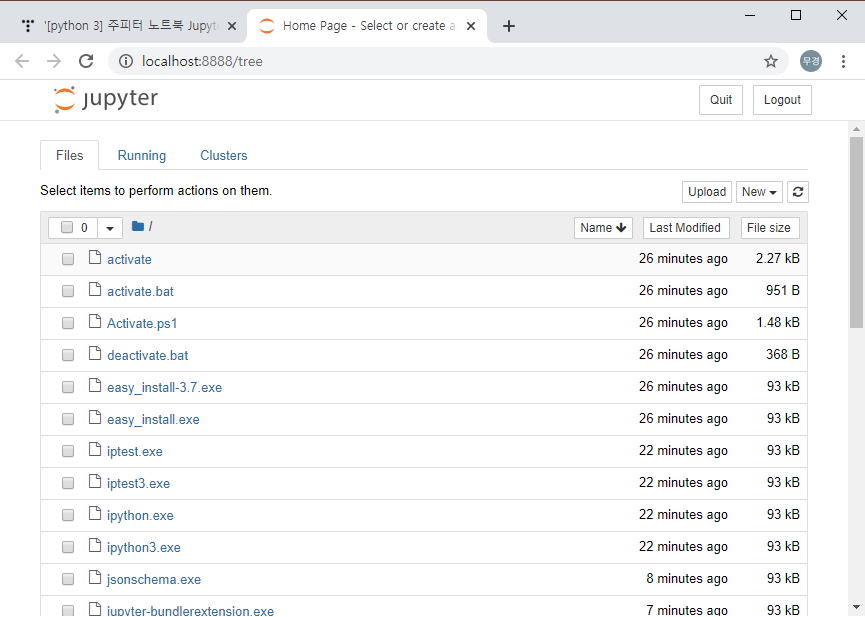The width and height of the screenshot is (865, 617).
Task: Click the Jupyter logo
Action: (x=106, y=99)
